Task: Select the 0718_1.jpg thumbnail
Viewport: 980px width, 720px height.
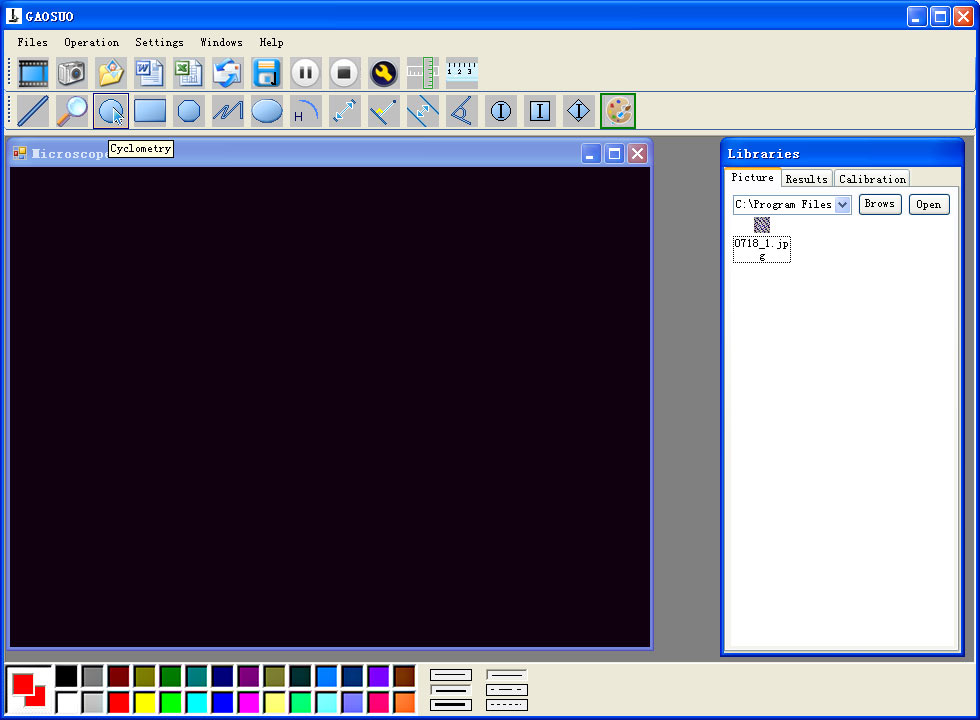Action: coord(762,240)
